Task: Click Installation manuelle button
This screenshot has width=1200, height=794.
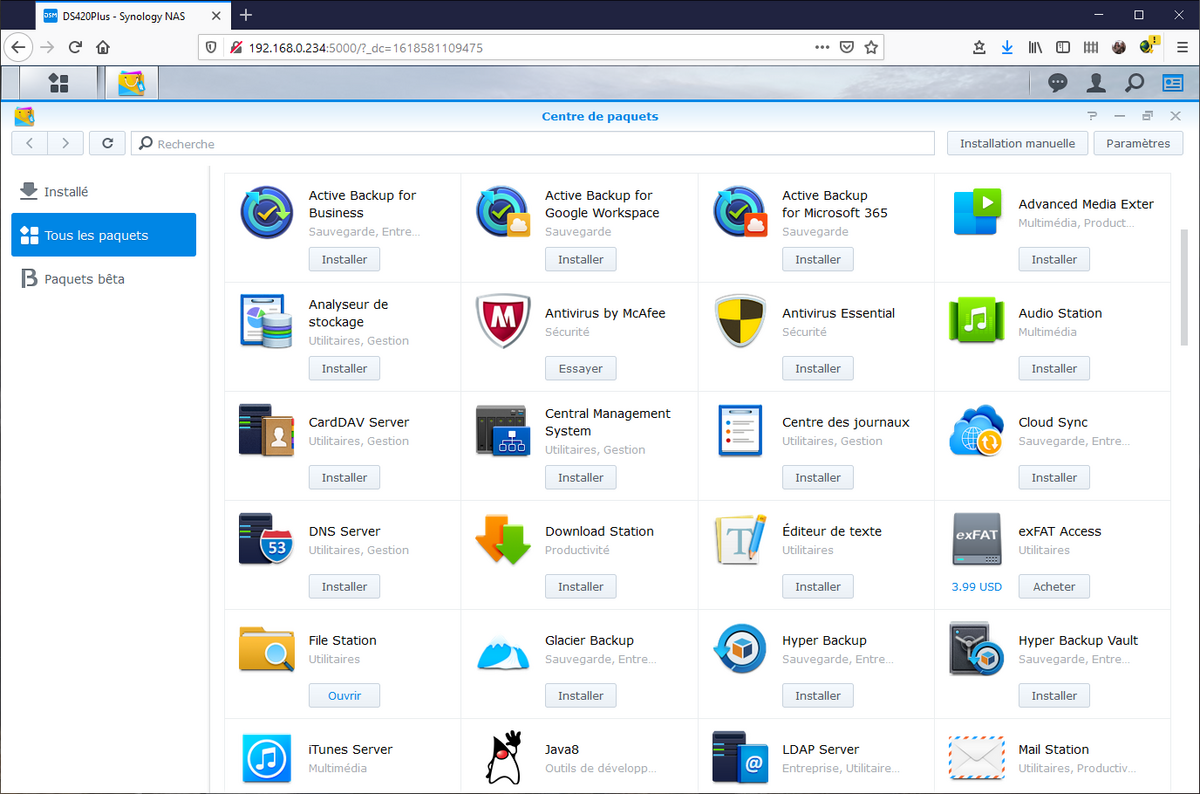Action: point(1017,143)
